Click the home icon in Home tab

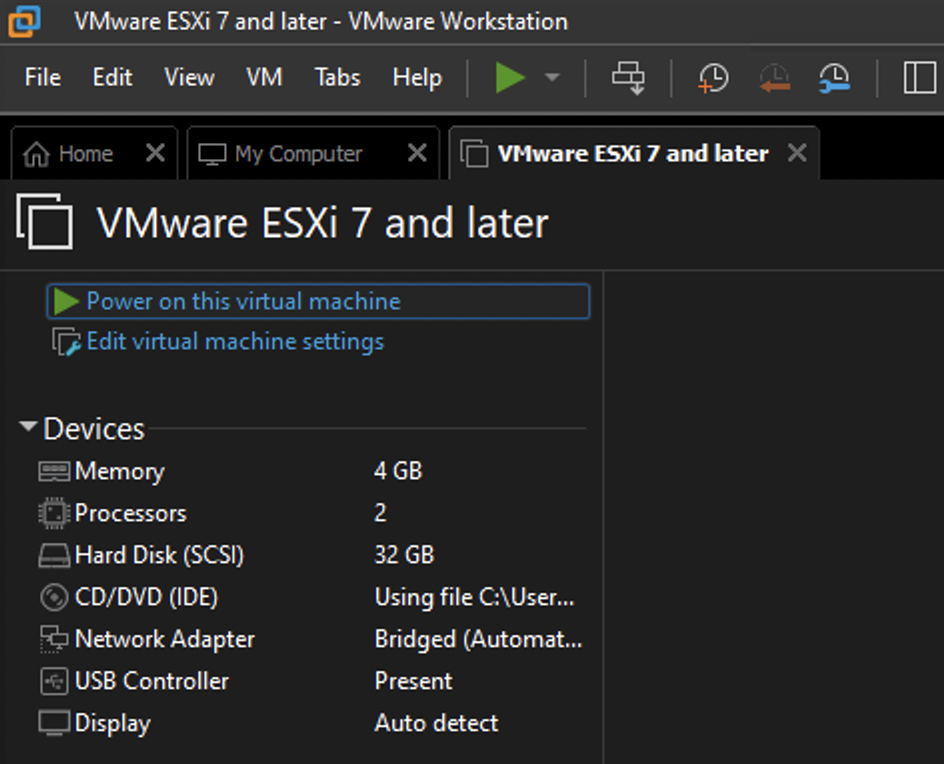pyautogui.click(x=36, y=154)
